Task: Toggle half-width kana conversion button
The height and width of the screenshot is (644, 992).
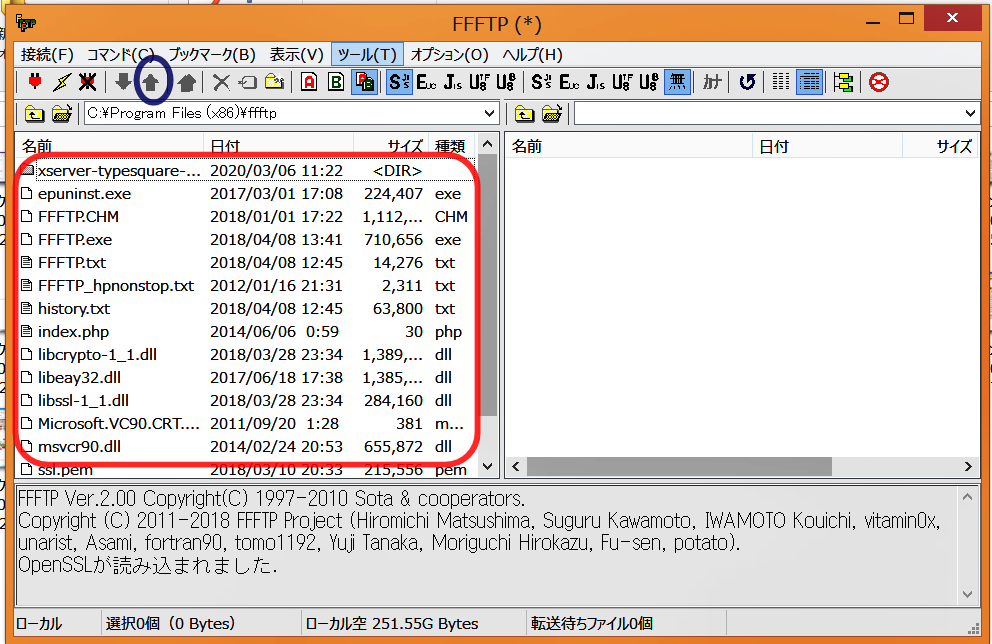Action: click(x=712, y=82)
